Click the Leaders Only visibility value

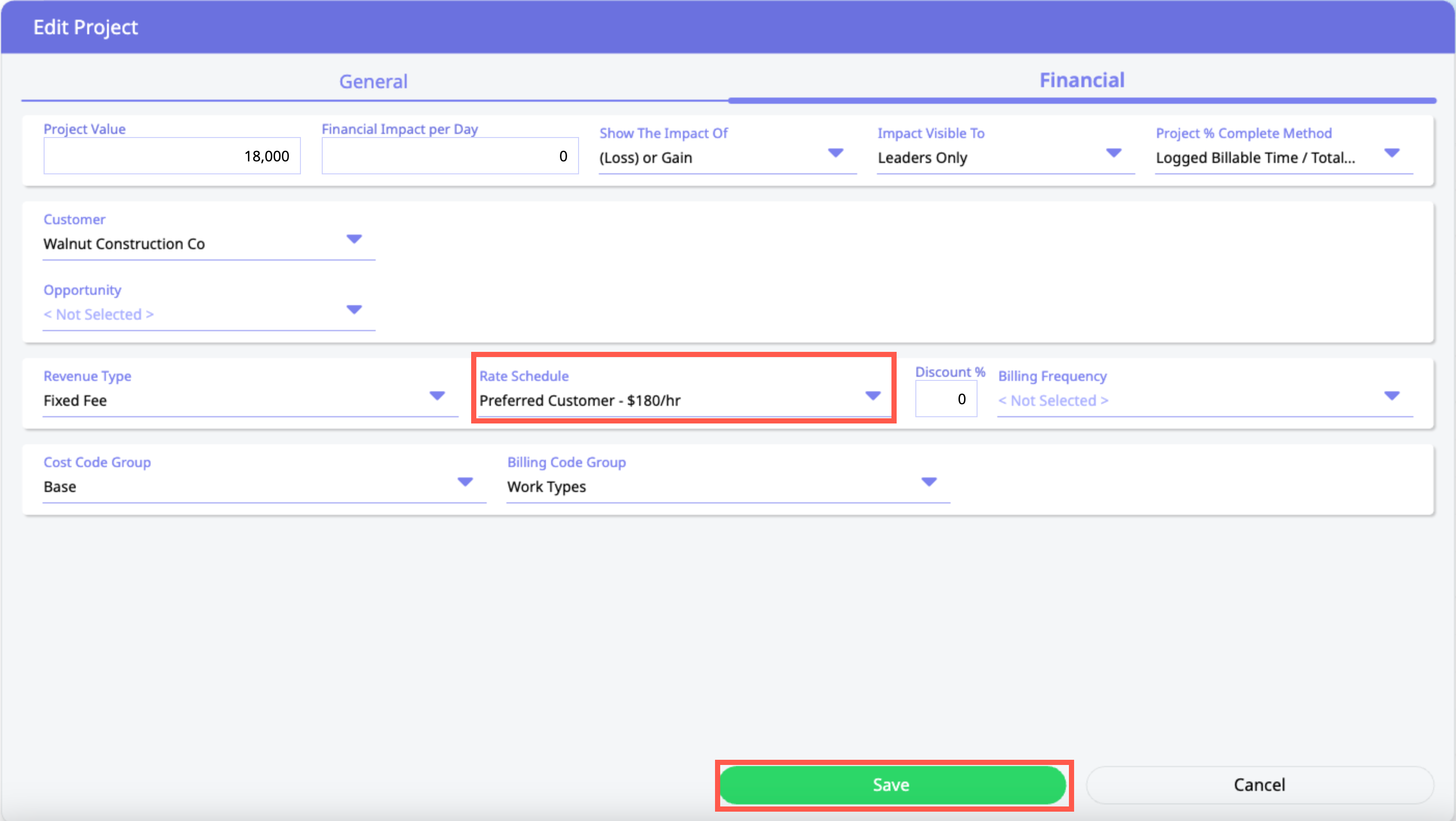pos(922,157)
